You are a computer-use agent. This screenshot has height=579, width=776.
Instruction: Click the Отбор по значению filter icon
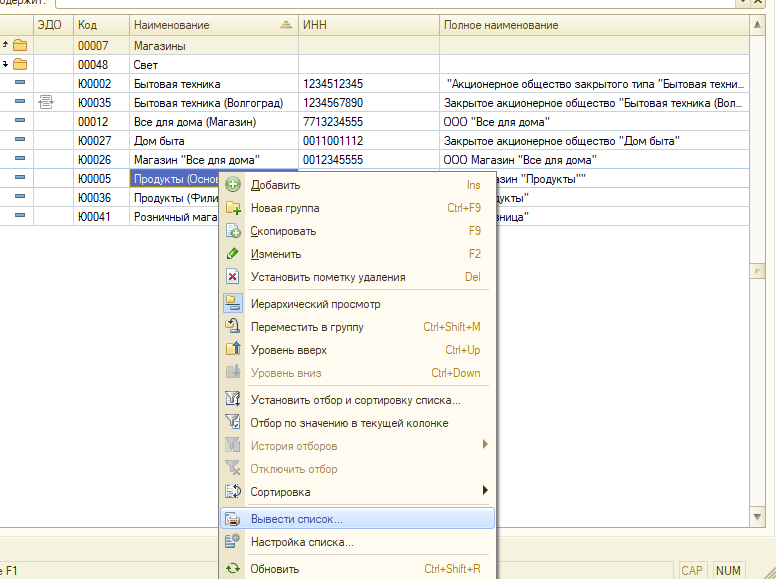(x=233, y=423)
